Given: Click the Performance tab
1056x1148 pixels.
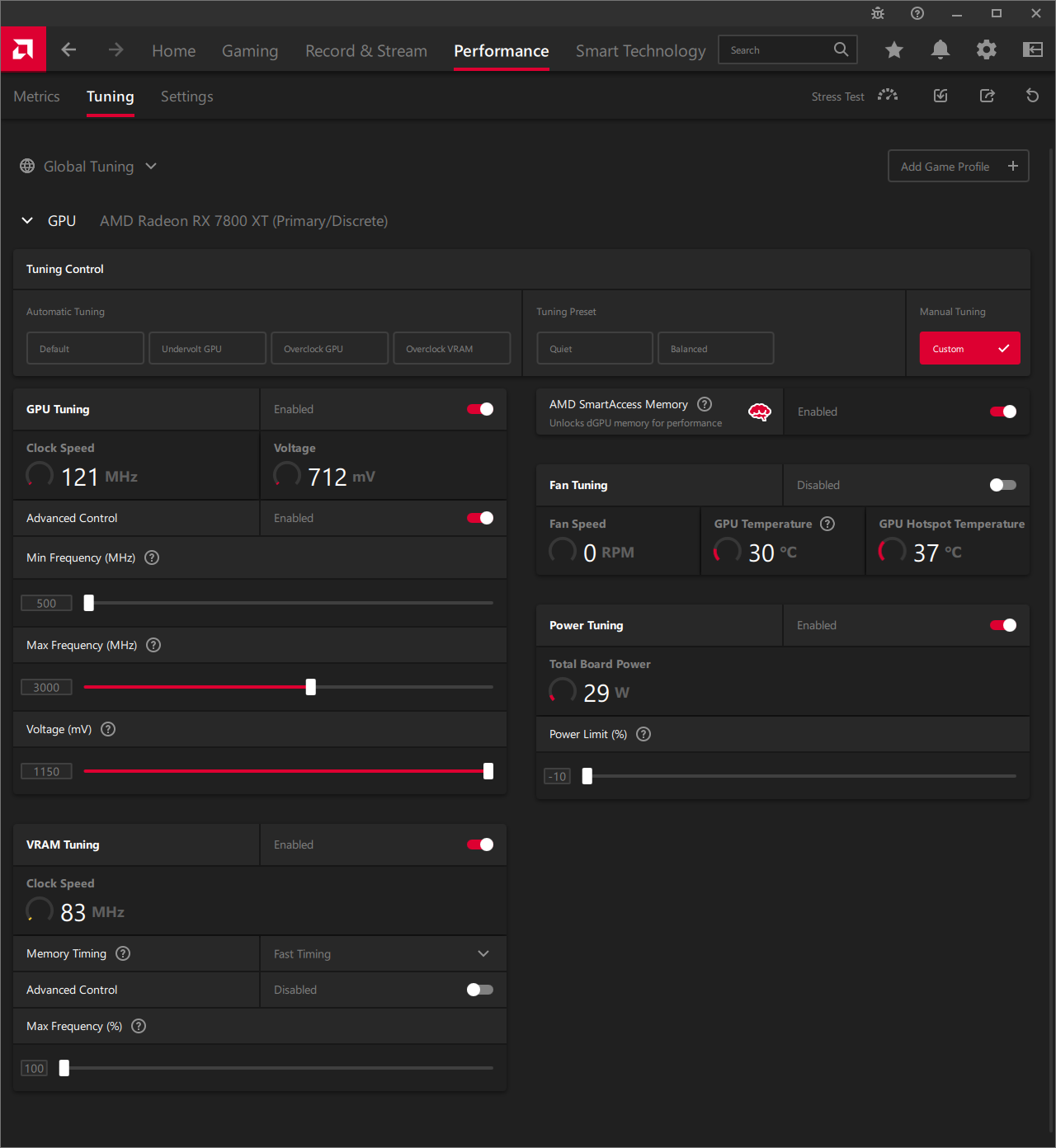Looking at the screenshot, I should 502,50.
